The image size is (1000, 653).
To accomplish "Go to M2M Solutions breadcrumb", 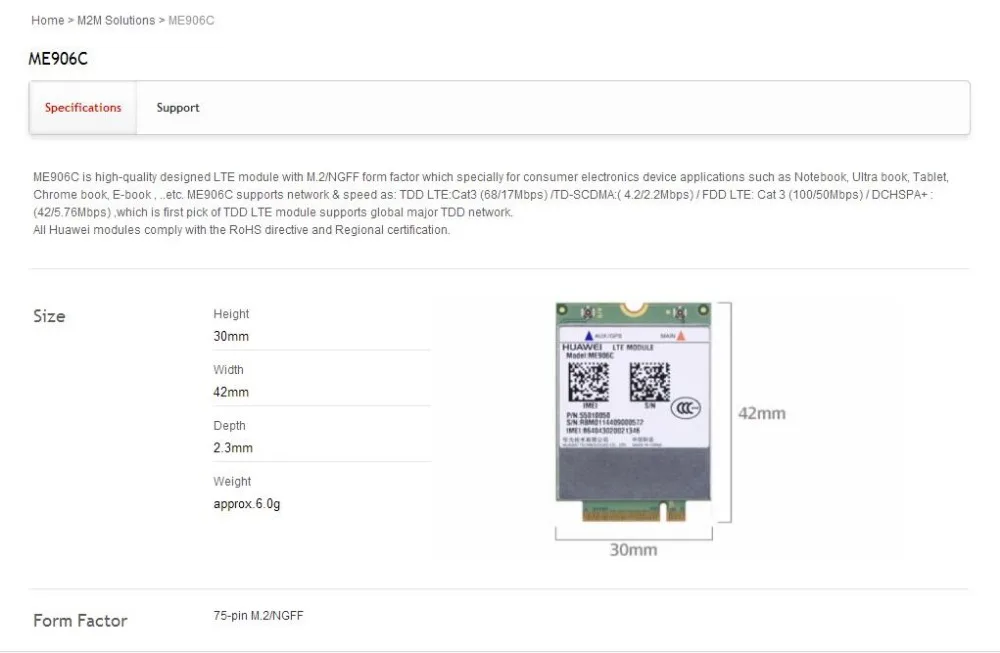I will tap(116, 20).
